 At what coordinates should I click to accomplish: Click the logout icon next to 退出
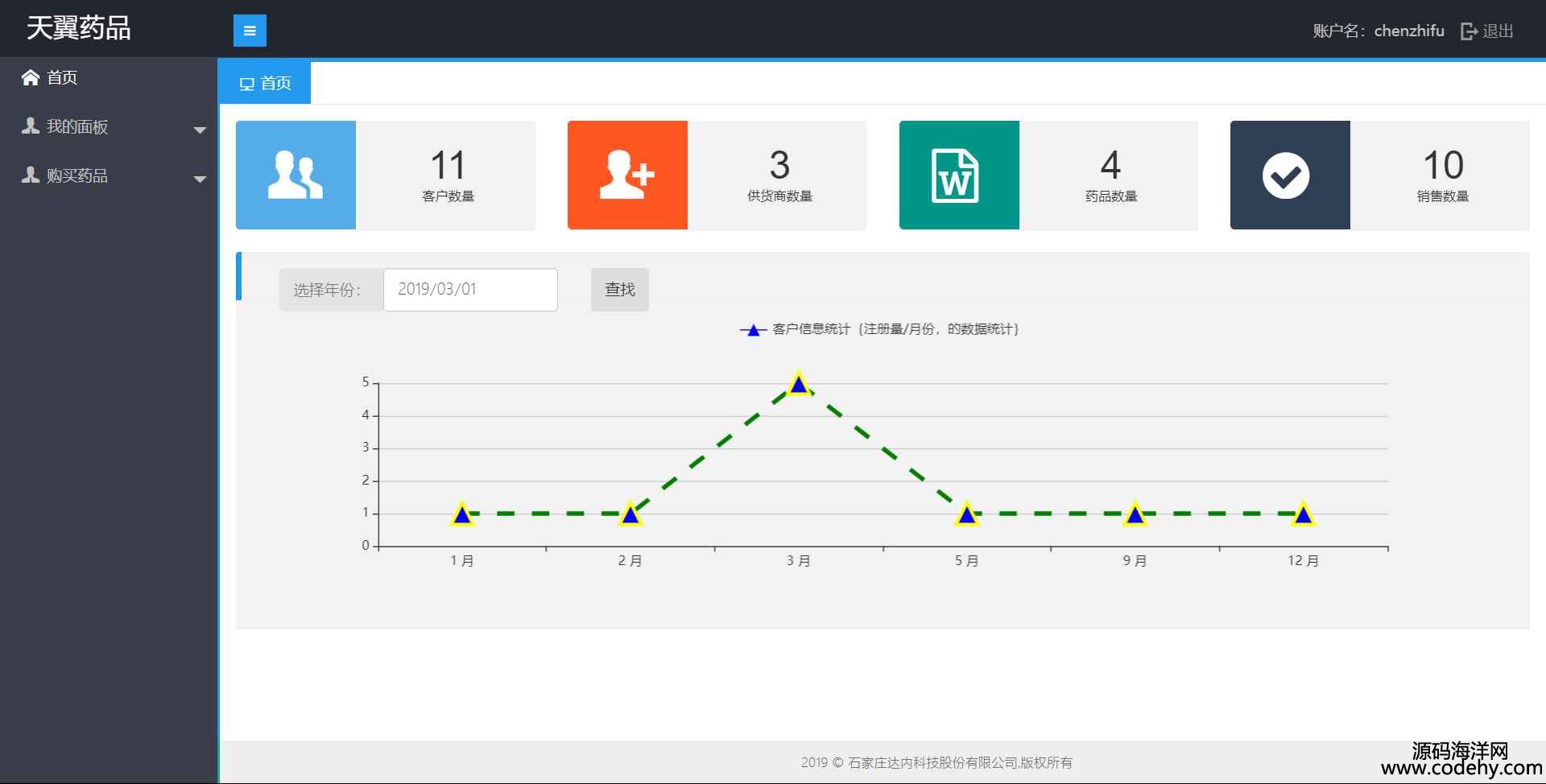[1469, 31]
